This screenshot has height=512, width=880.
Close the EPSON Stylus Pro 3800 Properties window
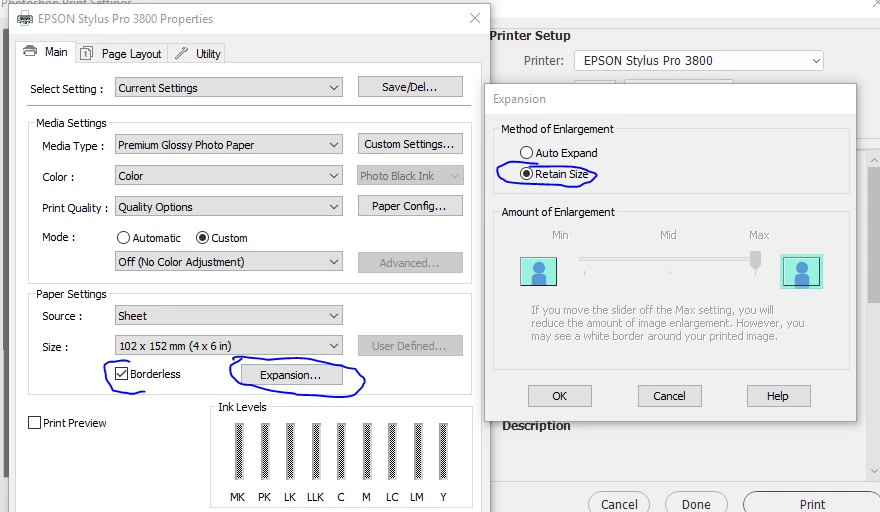pyautogui.click(x=475, y=18)
